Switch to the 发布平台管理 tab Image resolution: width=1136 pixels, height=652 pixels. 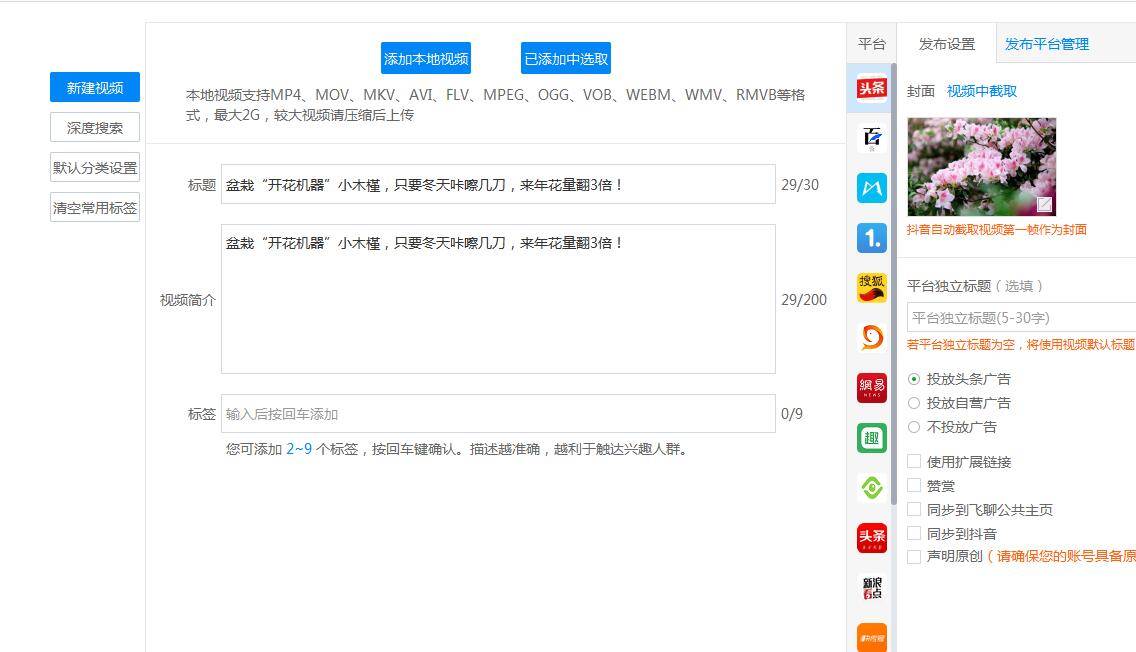1046,44
